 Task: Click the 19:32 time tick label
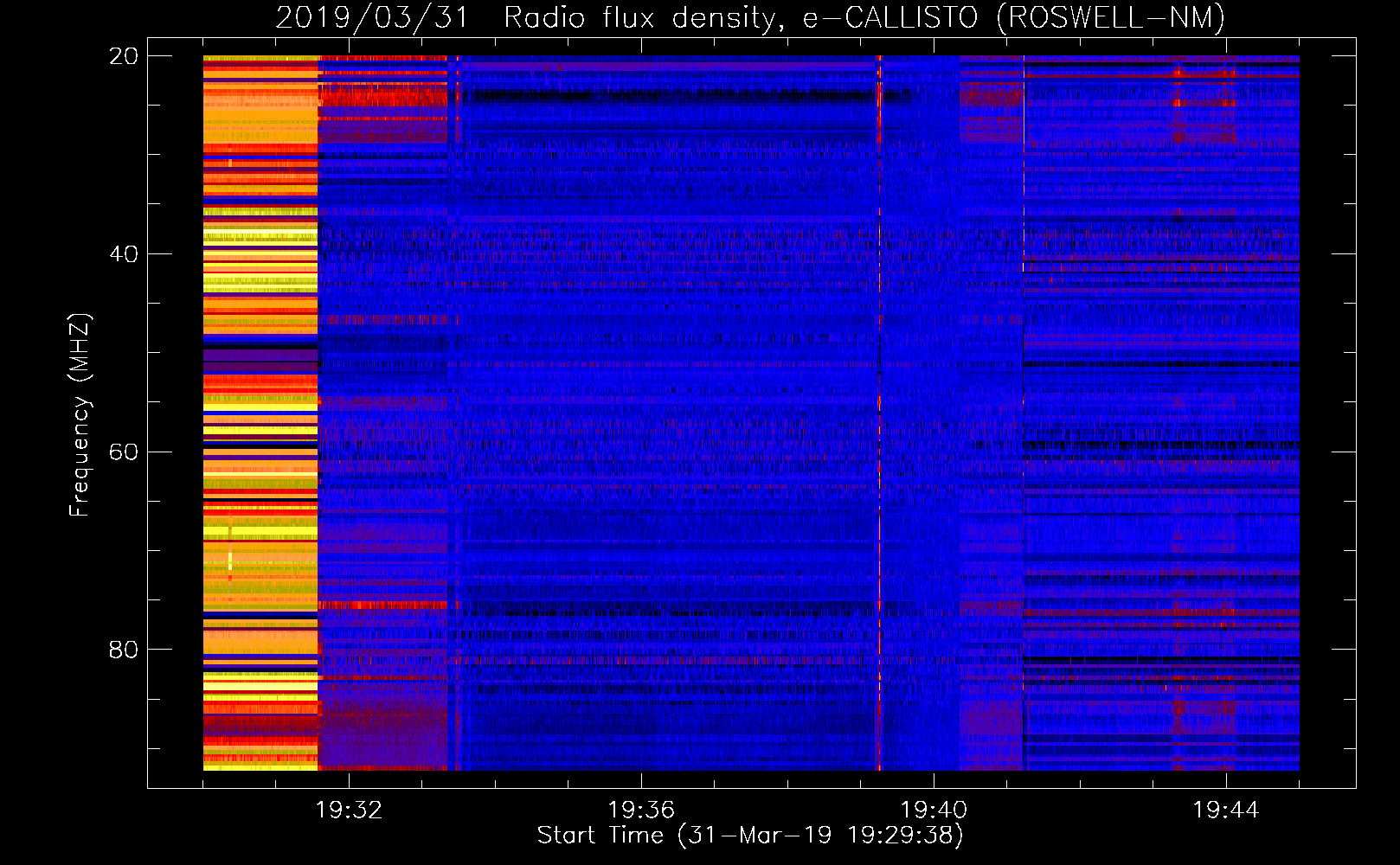349,811
